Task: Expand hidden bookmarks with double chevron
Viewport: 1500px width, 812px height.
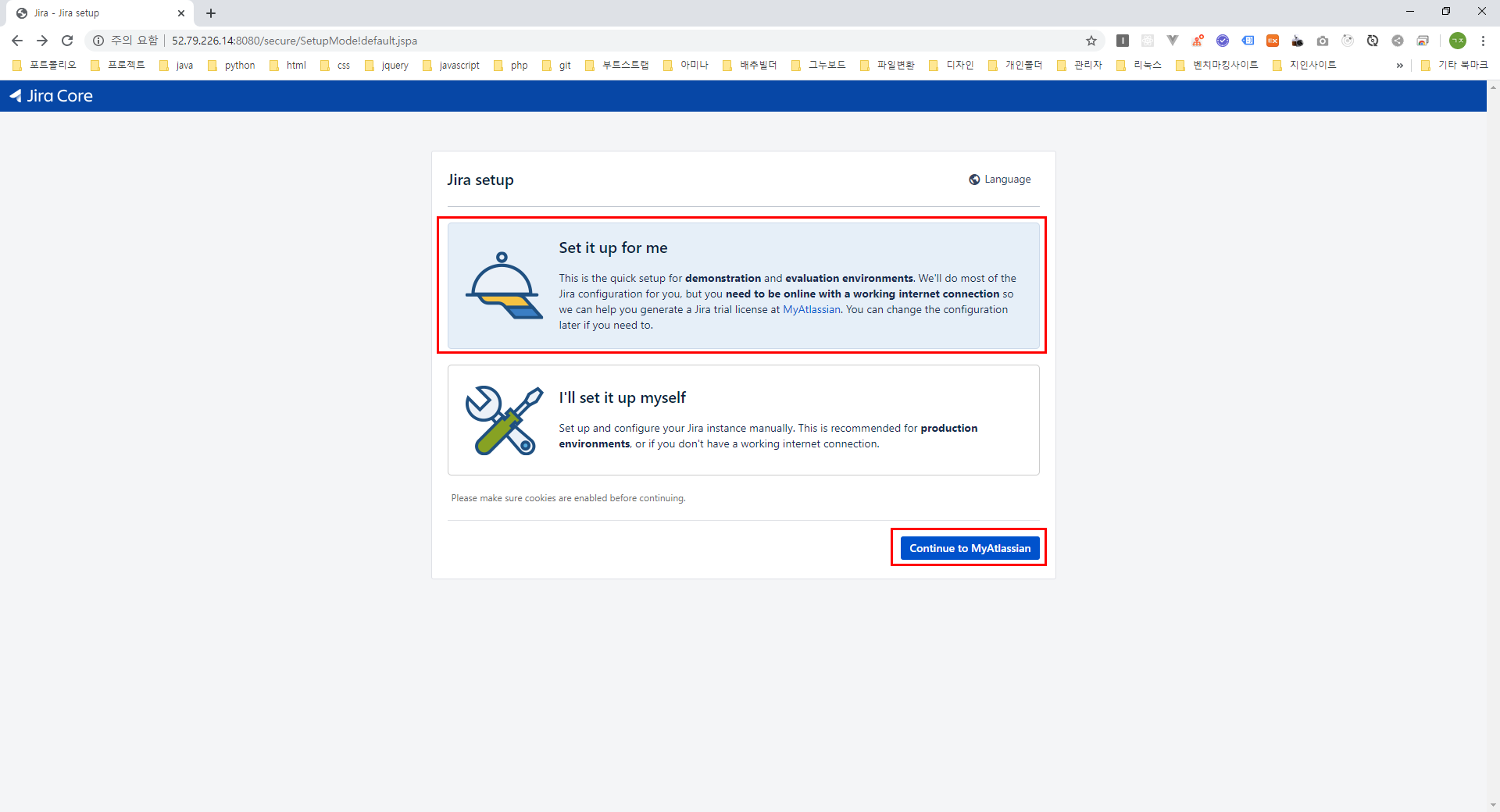Action: [x=1399, y=66]
